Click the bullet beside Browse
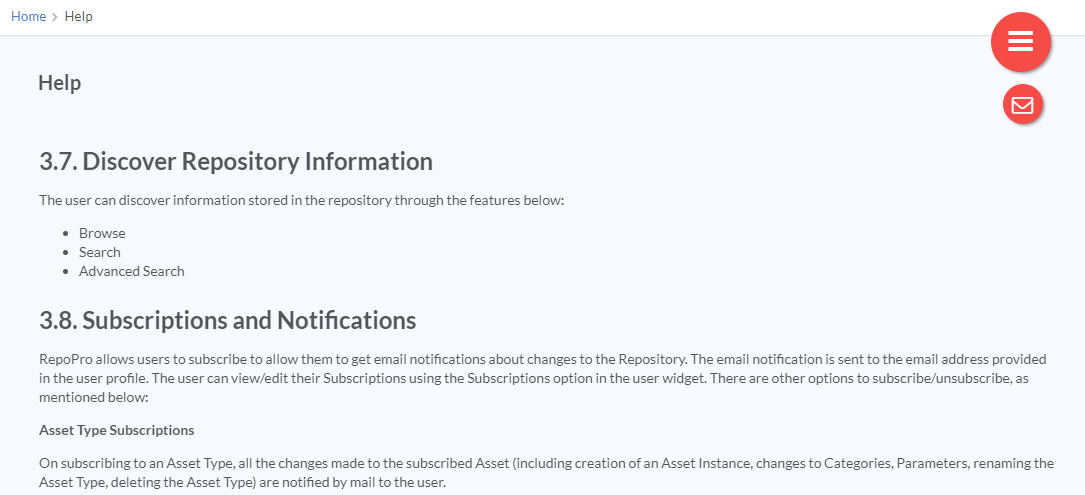 pos(66,234)
